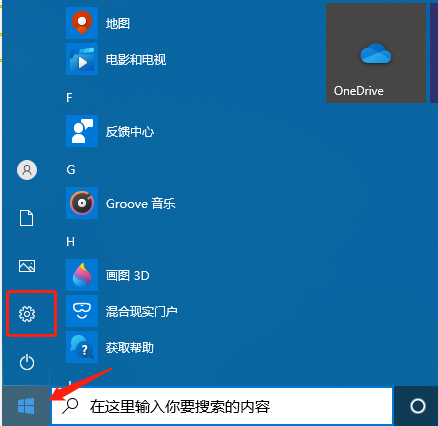Open the Get Help (获取帮助) icon

[82, 347]
